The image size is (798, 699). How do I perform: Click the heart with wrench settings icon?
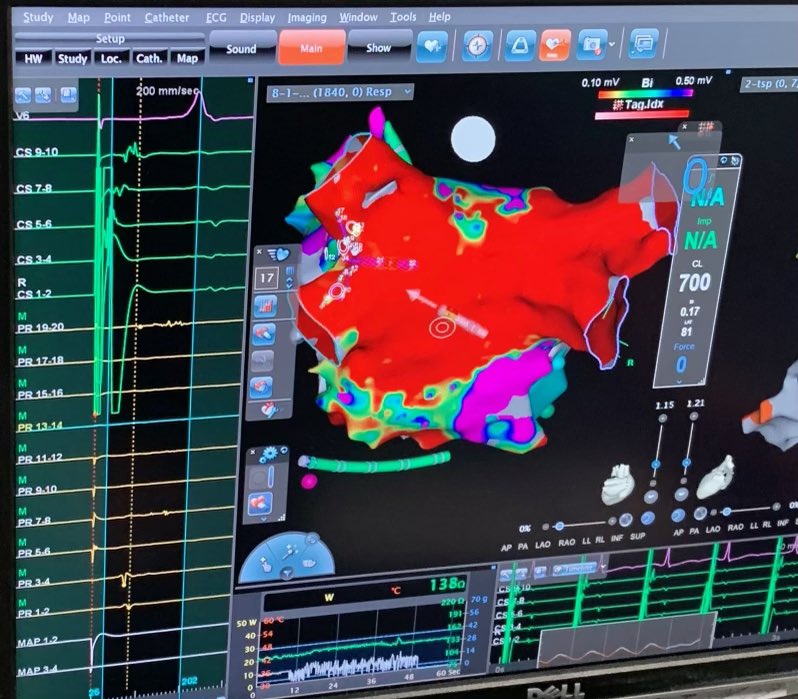point(269,409)
